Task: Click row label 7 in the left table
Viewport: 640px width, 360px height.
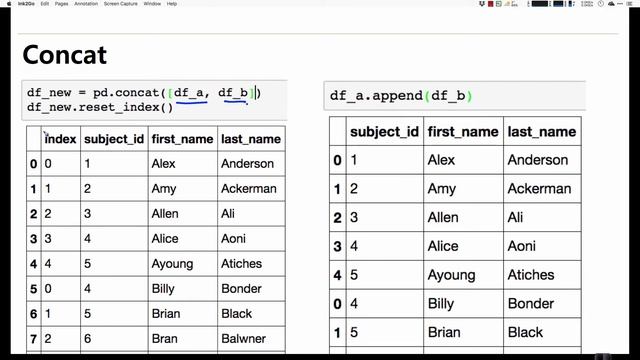Action: [33, 339]
